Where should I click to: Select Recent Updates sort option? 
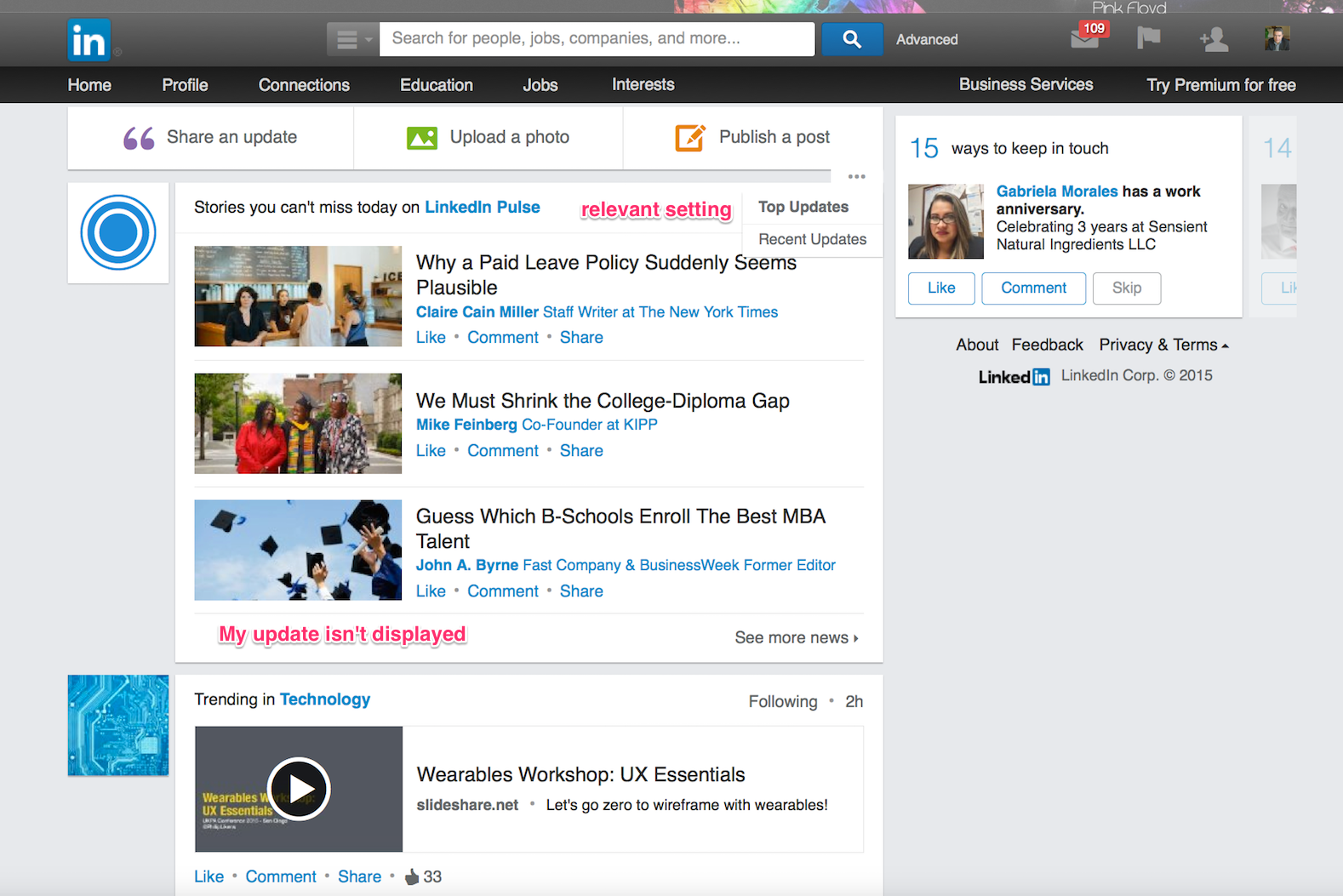click(x=812, y=240)
